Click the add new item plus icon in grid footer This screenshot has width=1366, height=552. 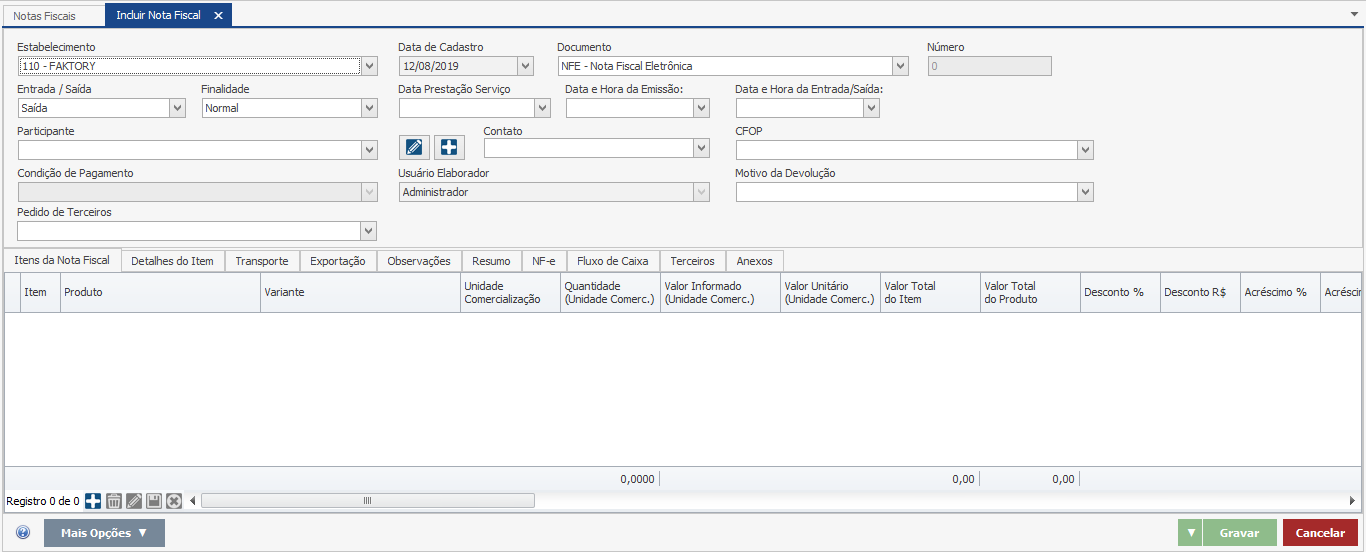93,501
